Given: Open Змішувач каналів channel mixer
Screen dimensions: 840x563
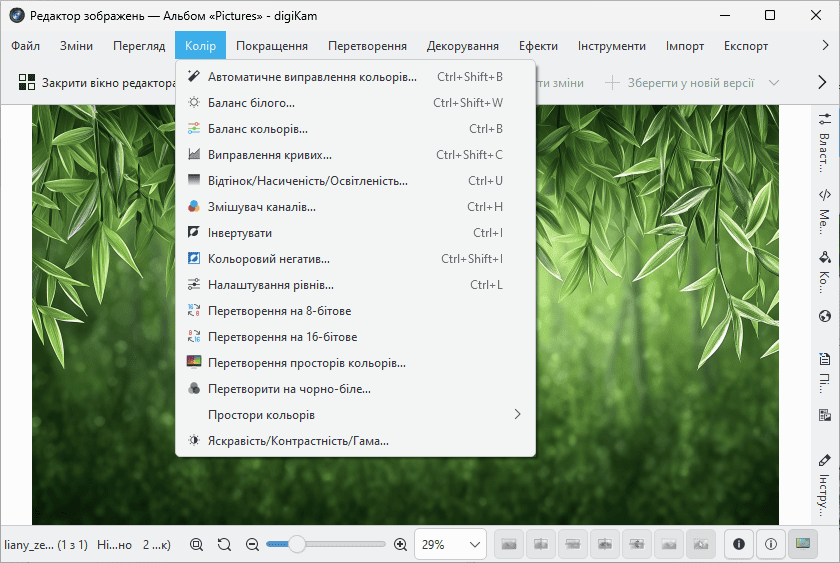Looking at the screenshot, I should click(355, 207).
